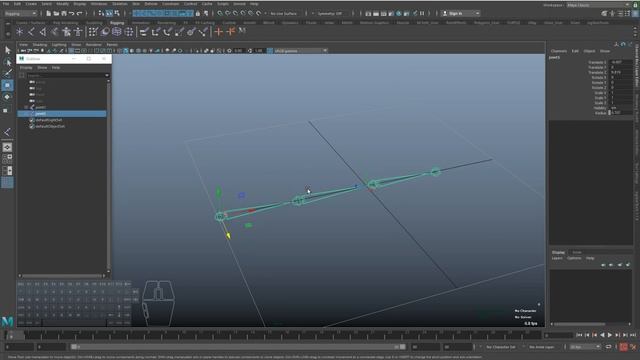Image resolution: width=640 pixels, height=360 pixels.
Task: Open the Deform menu
Action: point(151,4)
